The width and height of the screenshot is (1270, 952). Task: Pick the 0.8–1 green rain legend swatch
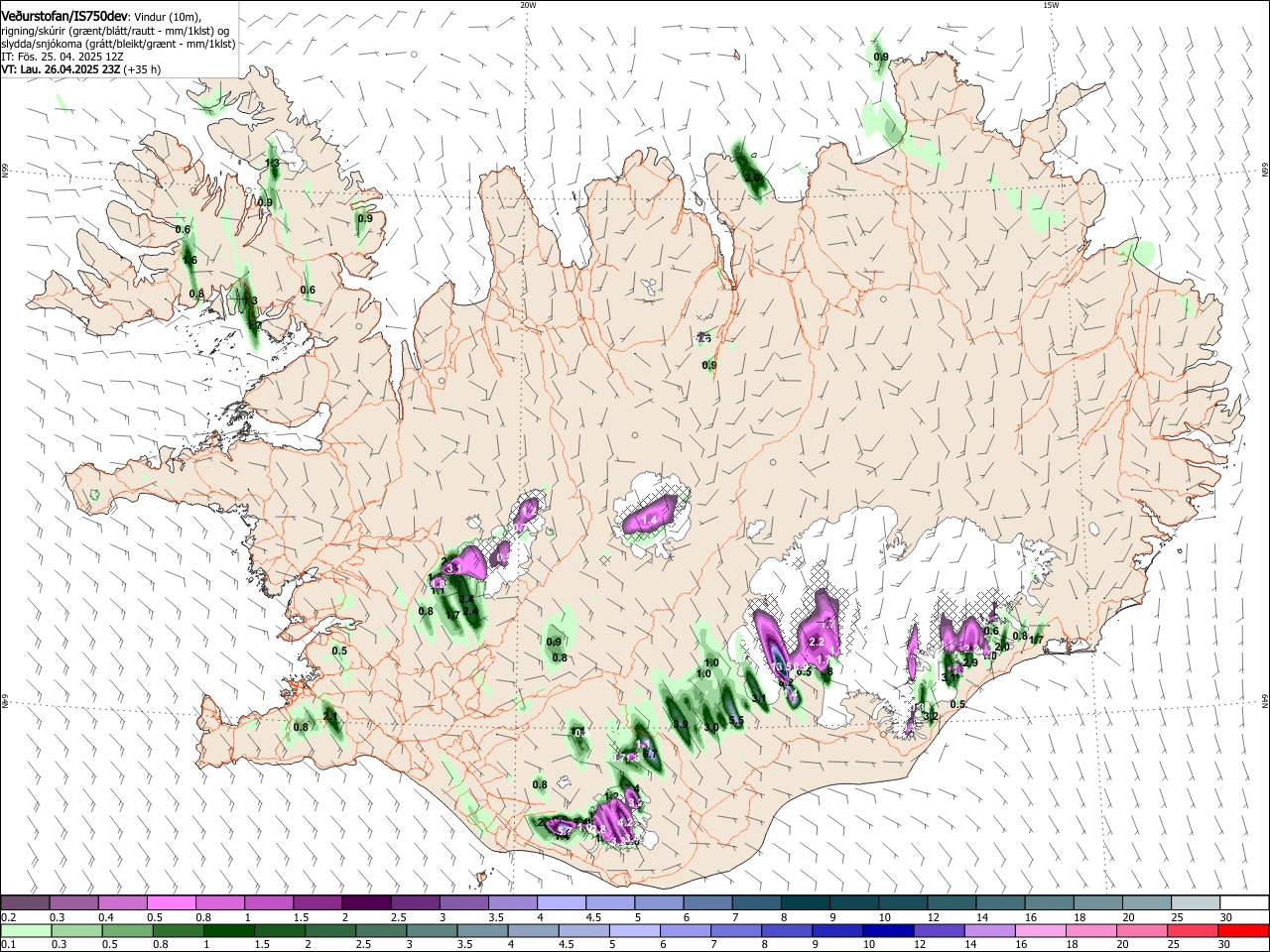point(178,930)
